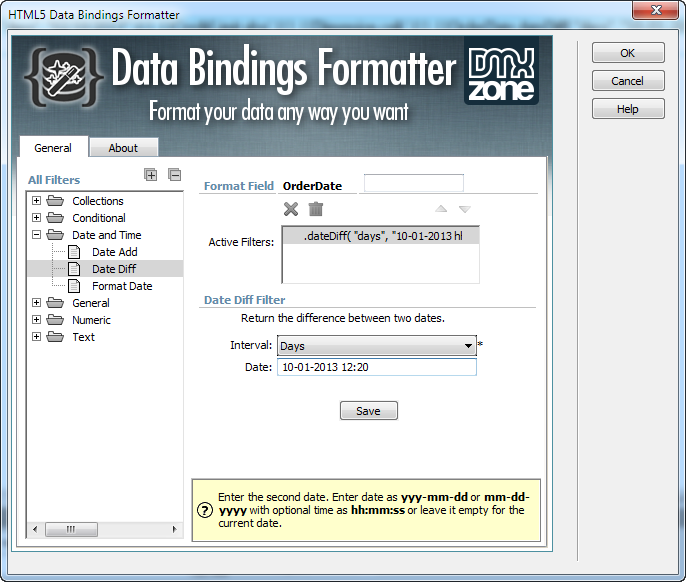Click the OK button

point(628,53)
